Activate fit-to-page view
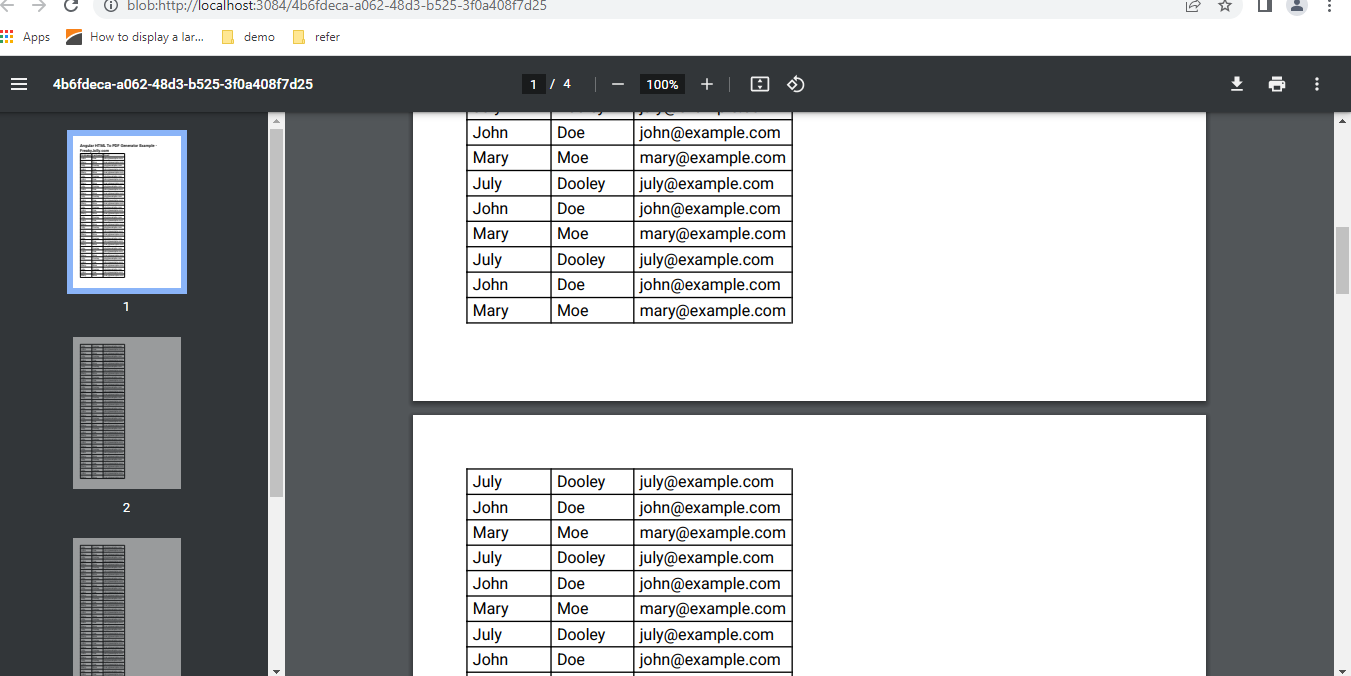 coord(759,84)
